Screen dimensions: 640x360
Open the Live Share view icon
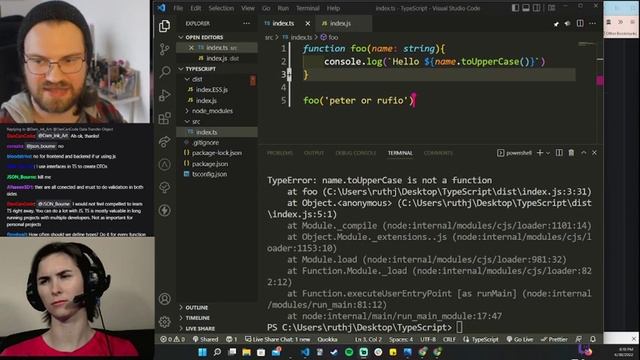click(164, 141)
